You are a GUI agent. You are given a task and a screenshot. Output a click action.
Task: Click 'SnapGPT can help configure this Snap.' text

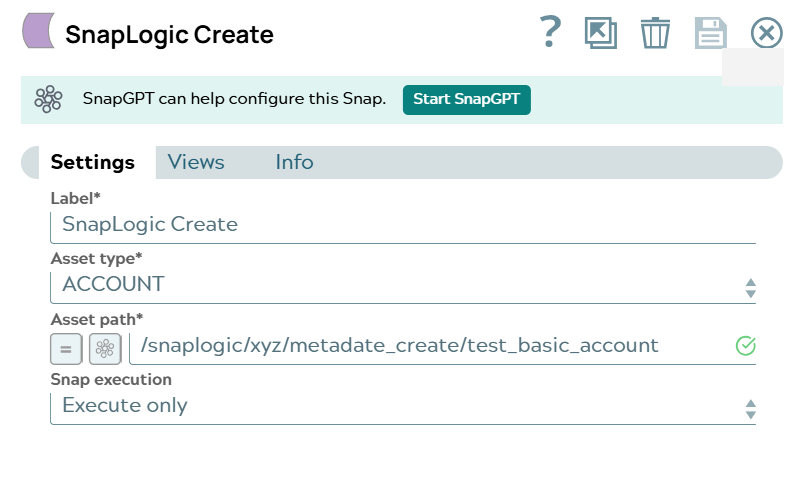click(234, 99)
